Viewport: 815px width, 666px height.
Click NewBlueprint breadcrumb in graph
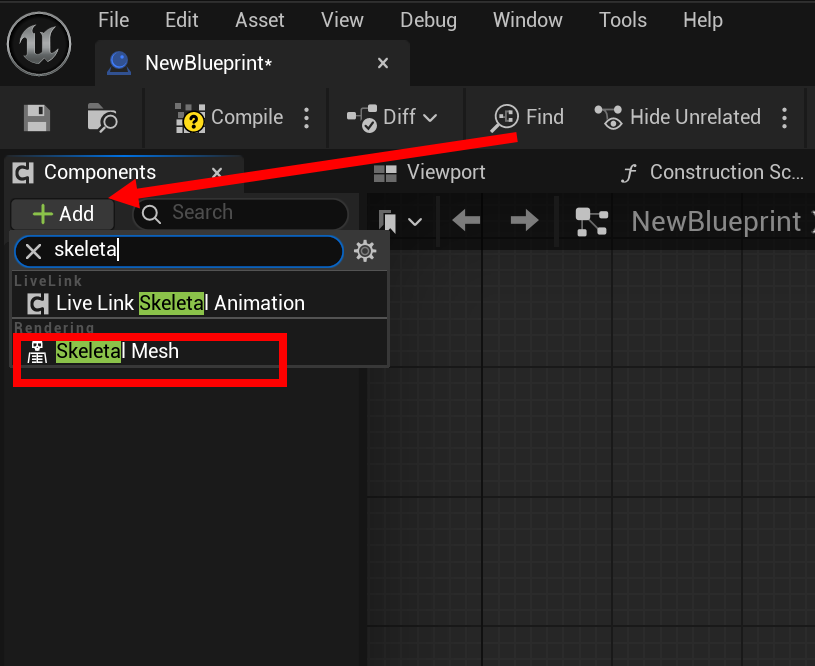coord(716,221)
